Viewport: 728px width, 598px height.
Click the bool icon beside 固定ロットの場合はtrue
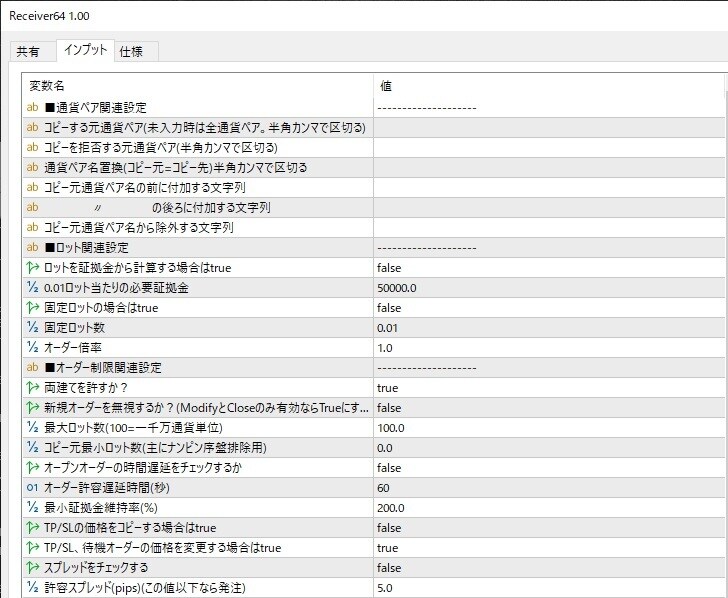click(32, 307)
